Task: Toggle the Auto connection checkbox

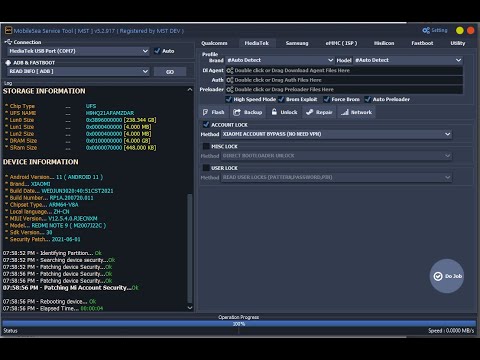Action: pyautogui.click(x=157, y=51)
